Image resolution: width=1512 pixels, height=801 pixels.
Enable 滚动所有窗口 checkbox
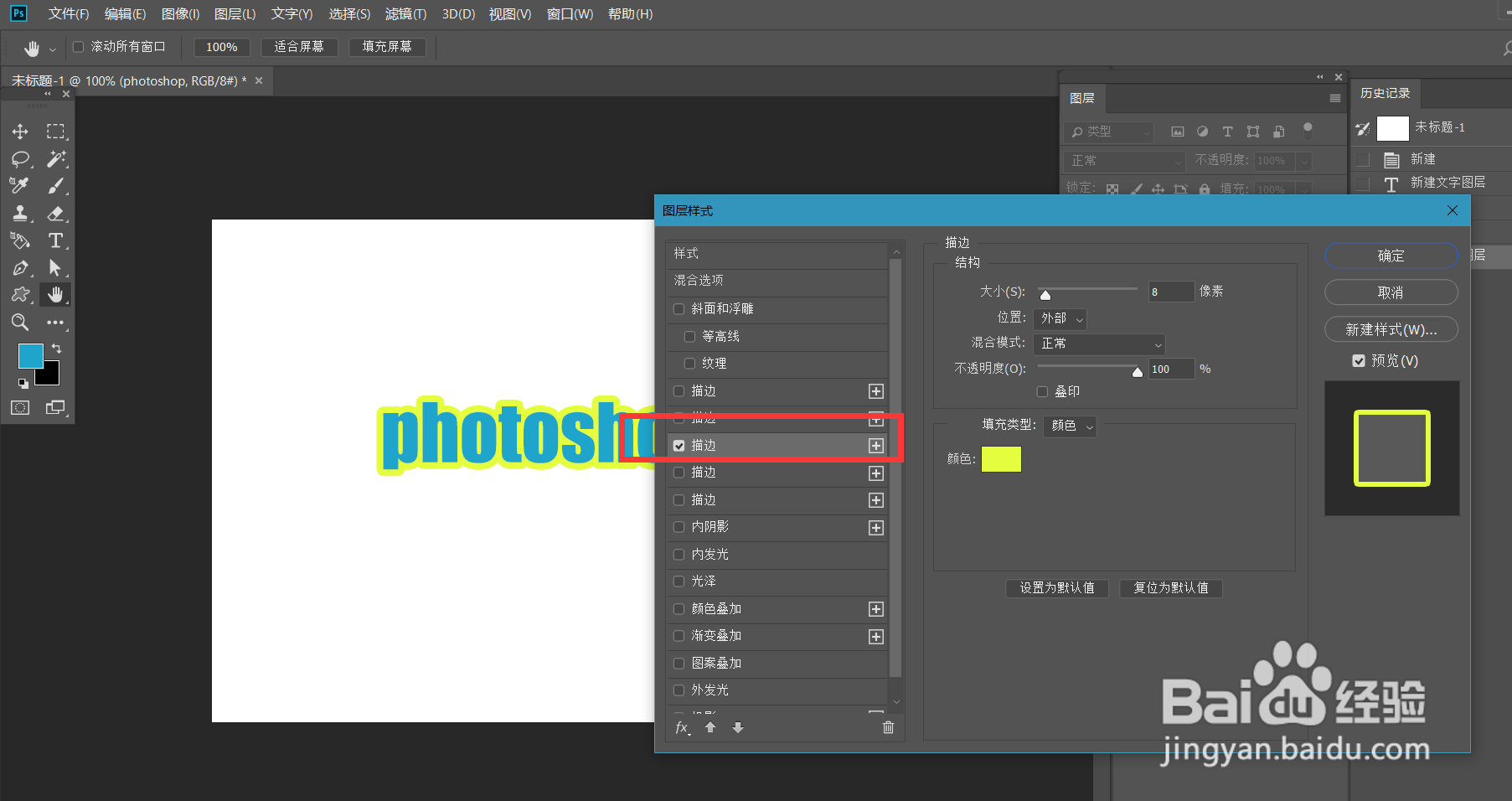pyautogui.click(x=79, y=47)
